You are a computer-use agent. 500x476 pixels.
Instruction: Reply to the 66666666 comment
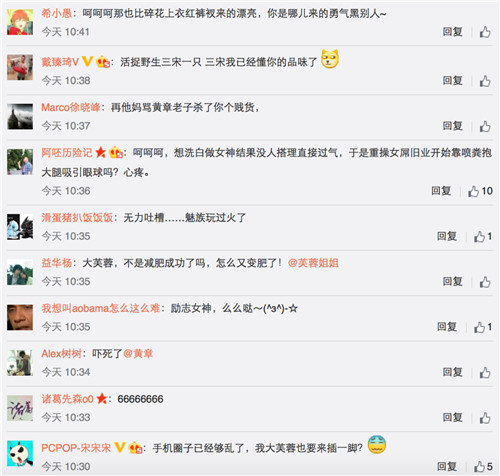[452, 418]
